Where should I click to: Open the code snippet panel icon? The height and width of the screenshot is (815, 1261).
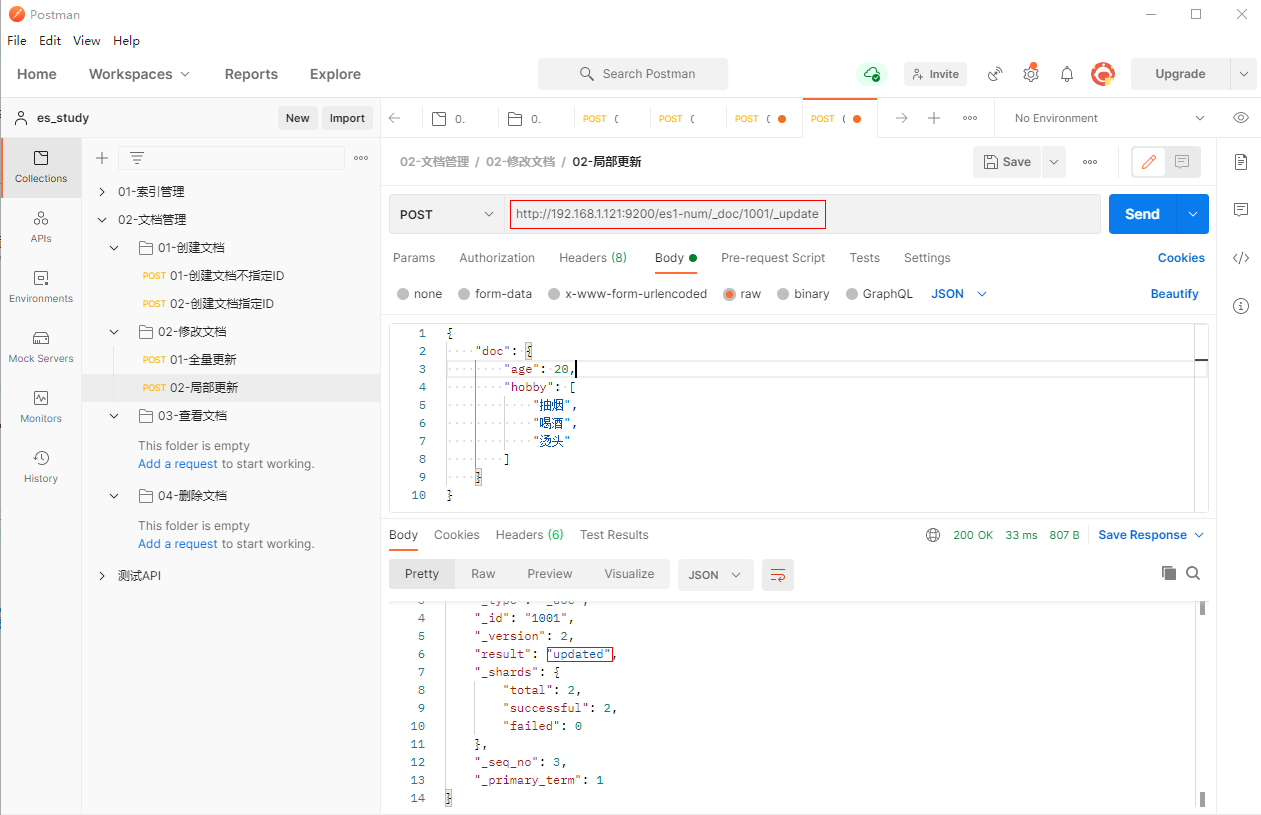pyautogui.click(x=1240, y=258)
